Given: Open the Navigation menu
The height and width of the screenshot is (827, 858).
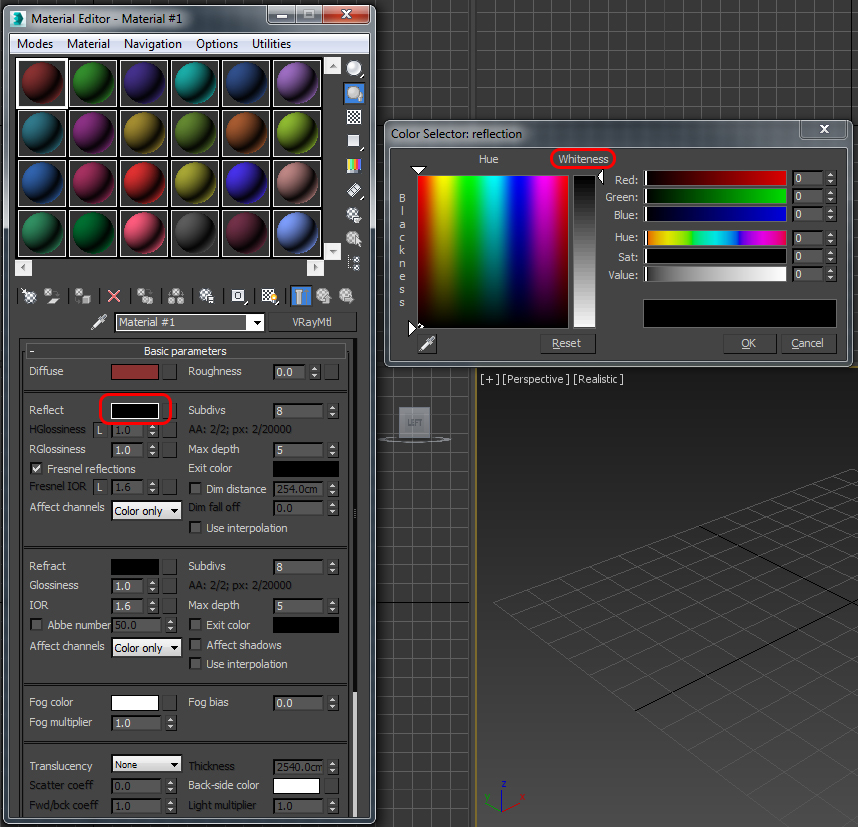Looking at the screenshot, I should point(152,44).
